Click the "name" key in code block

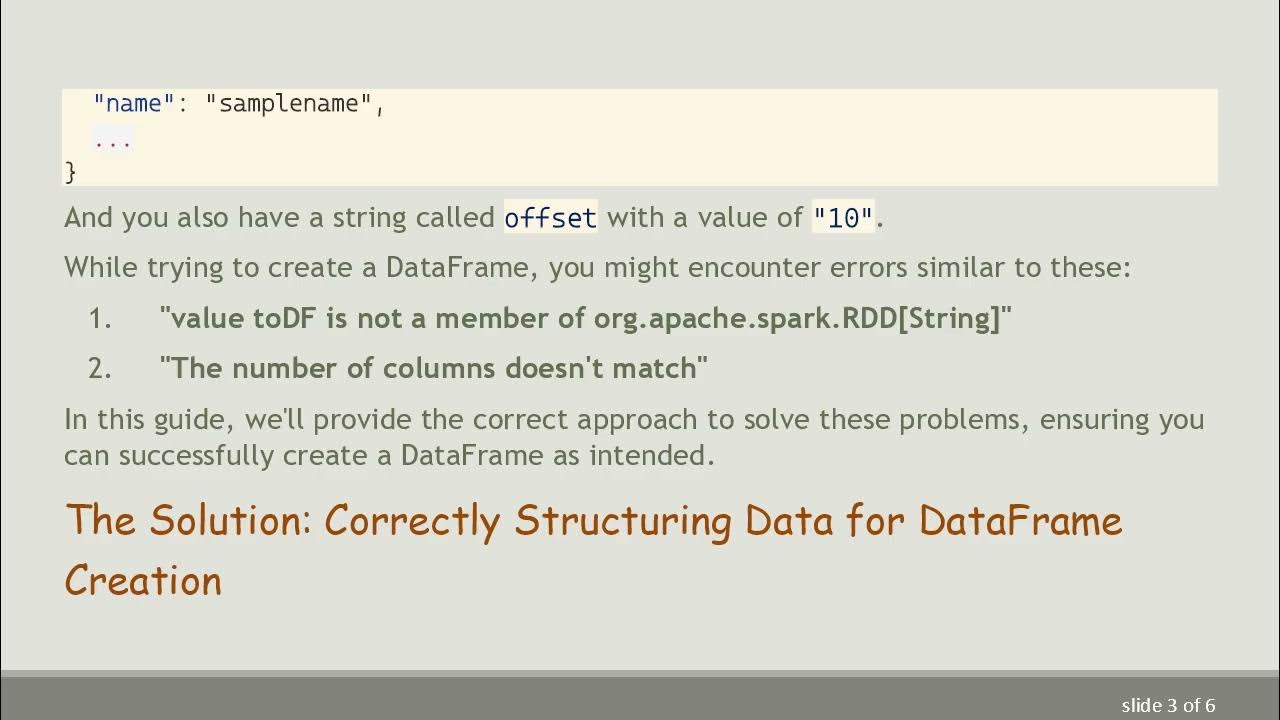(134, 103)
